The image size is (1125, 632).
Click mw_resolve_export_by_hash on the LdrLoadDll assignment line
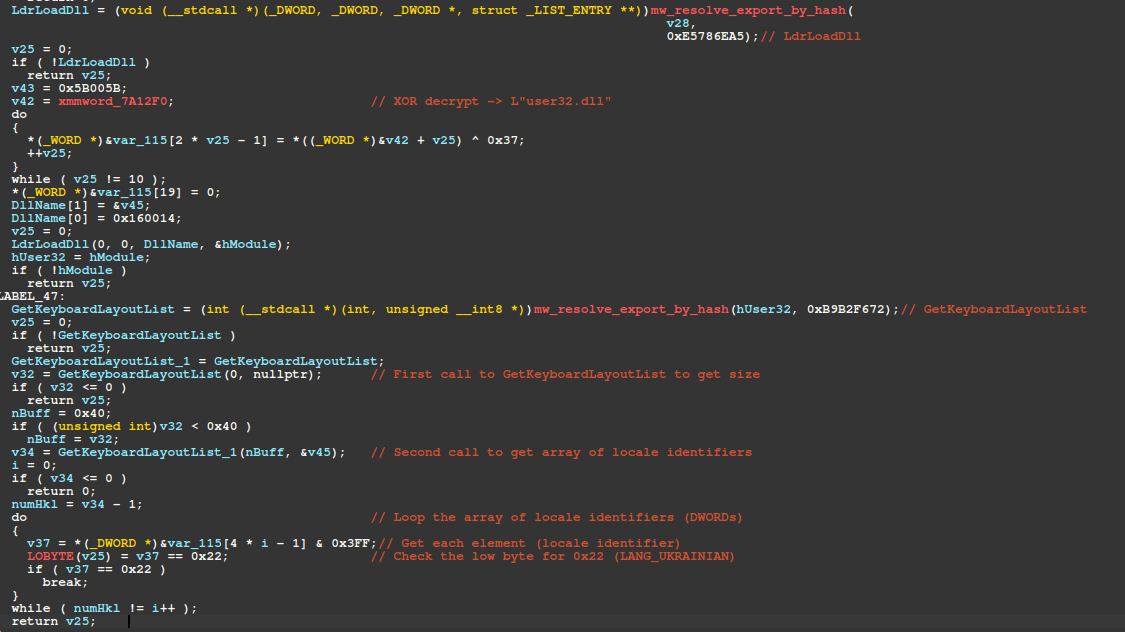[x=748, y=10]
